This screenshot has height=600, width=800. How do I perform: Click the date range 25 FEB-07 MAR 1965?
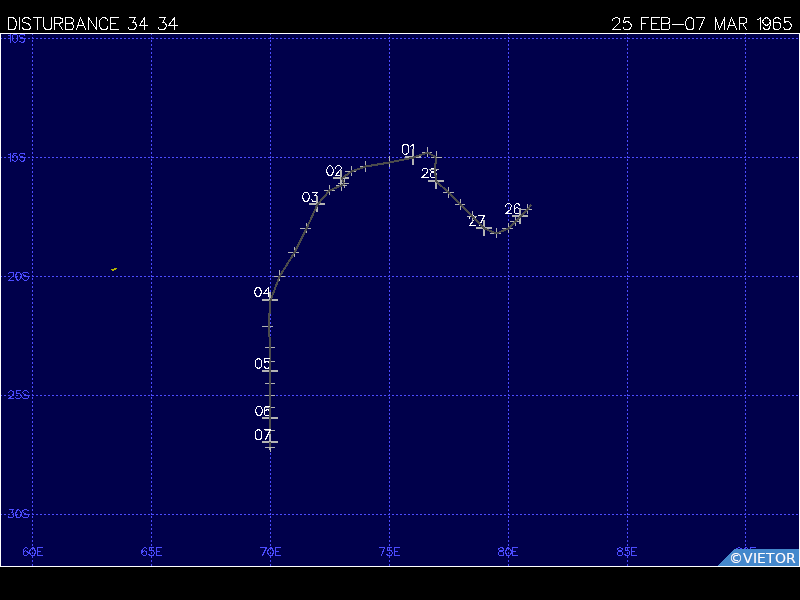(x=702, y=24)
